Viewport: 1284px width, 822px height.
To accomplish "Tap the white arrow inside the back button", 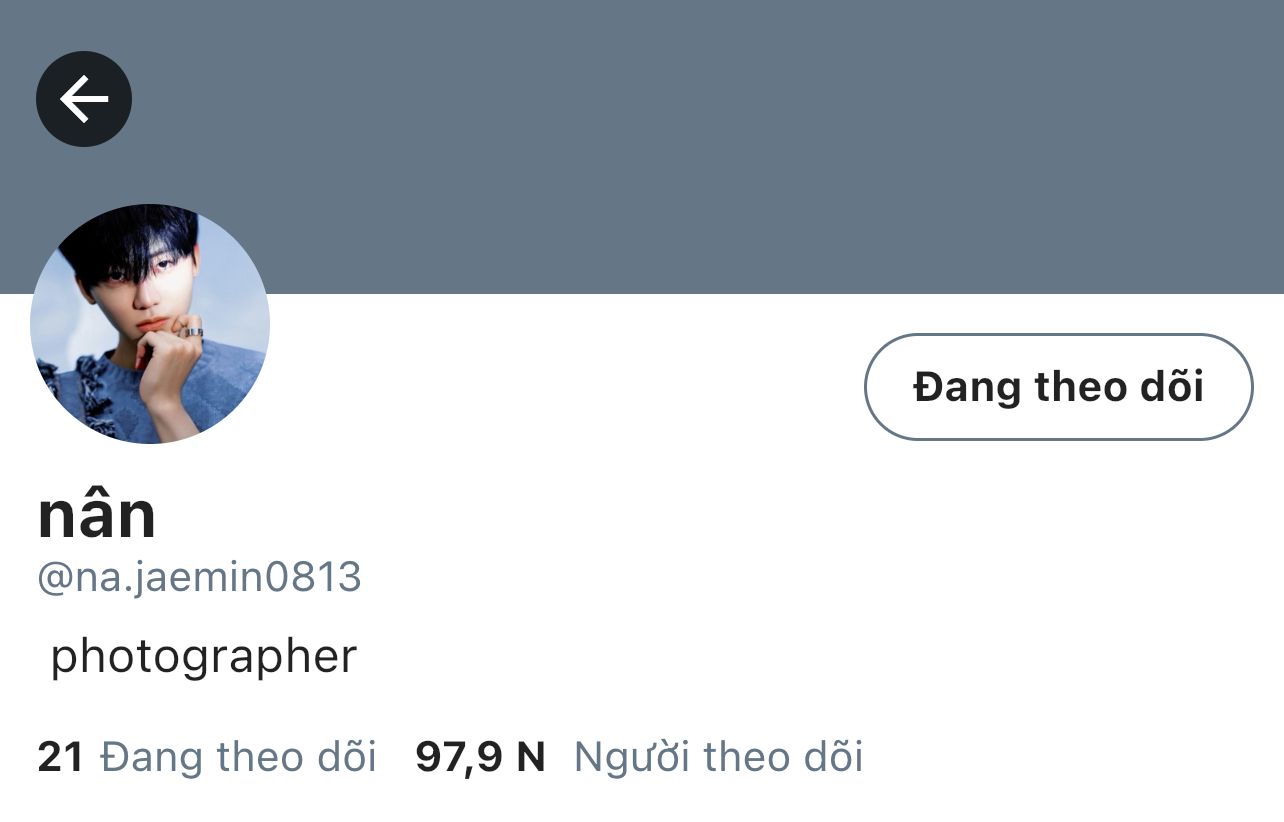I will coord(84,98).
